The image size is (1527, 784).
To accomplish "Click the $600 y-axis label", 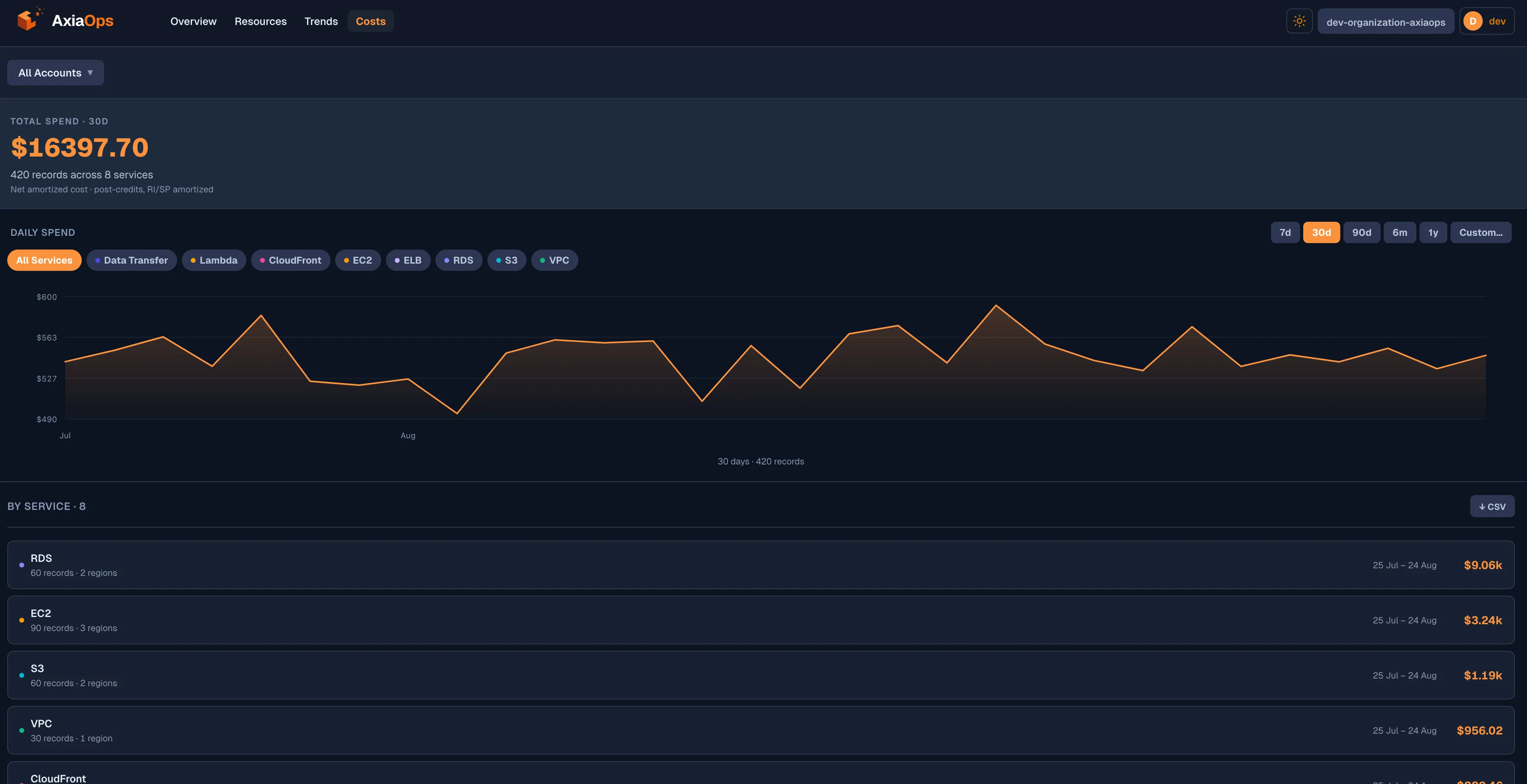I will point(47,297).
